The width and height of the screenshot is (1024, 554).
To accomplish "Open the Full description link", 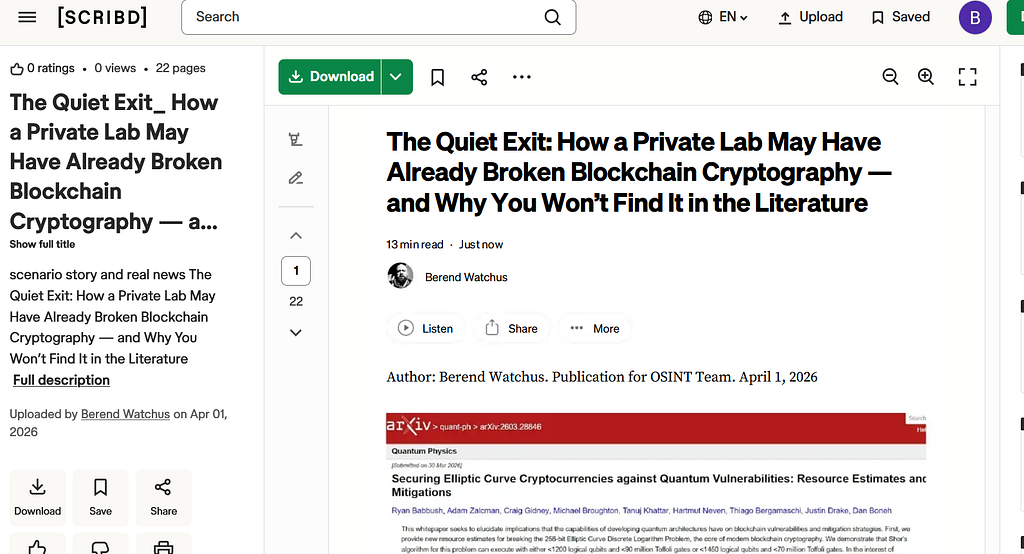I will pos(61,380).
